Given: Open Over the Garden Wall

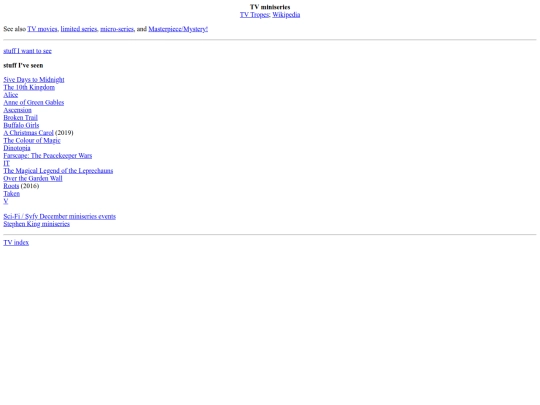Looking at the screenshot, I should click(33, 178).
